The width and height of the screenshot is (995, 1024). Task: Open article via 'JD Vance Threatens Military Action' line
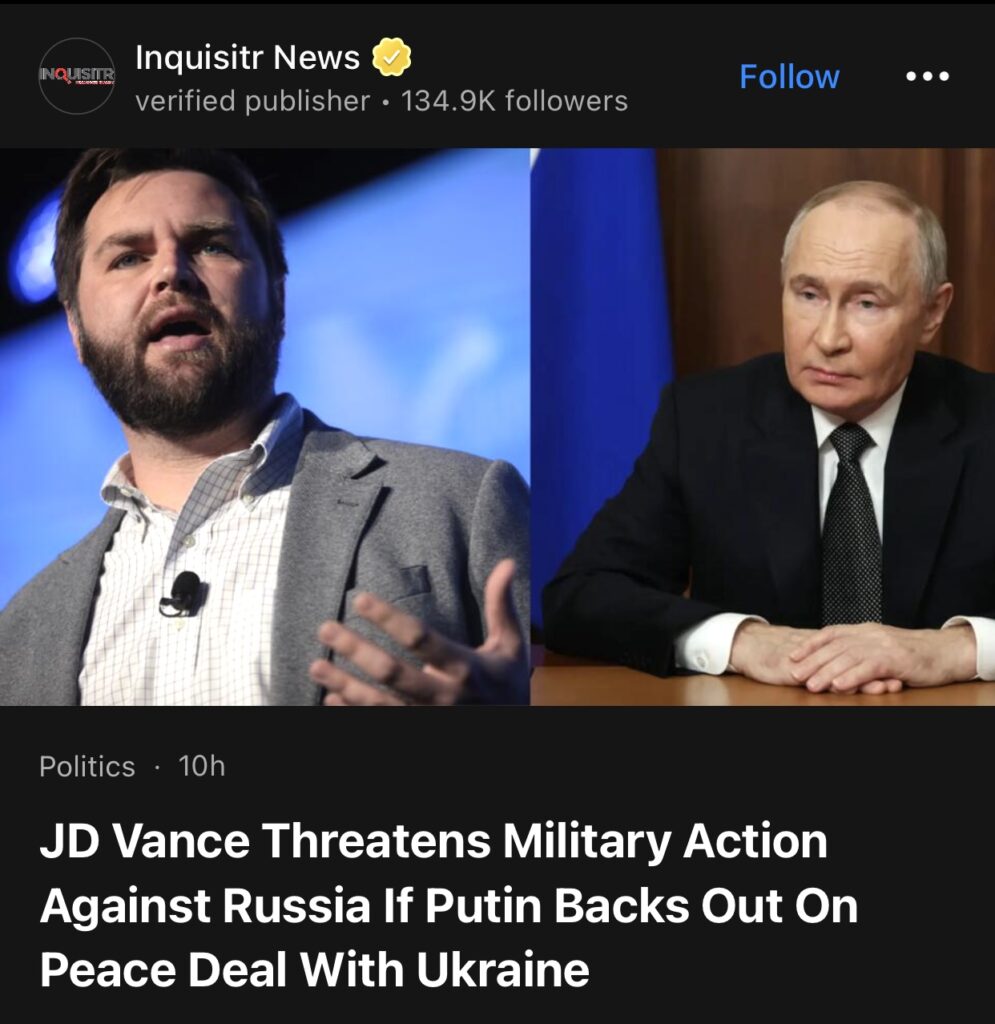point(434,840)
